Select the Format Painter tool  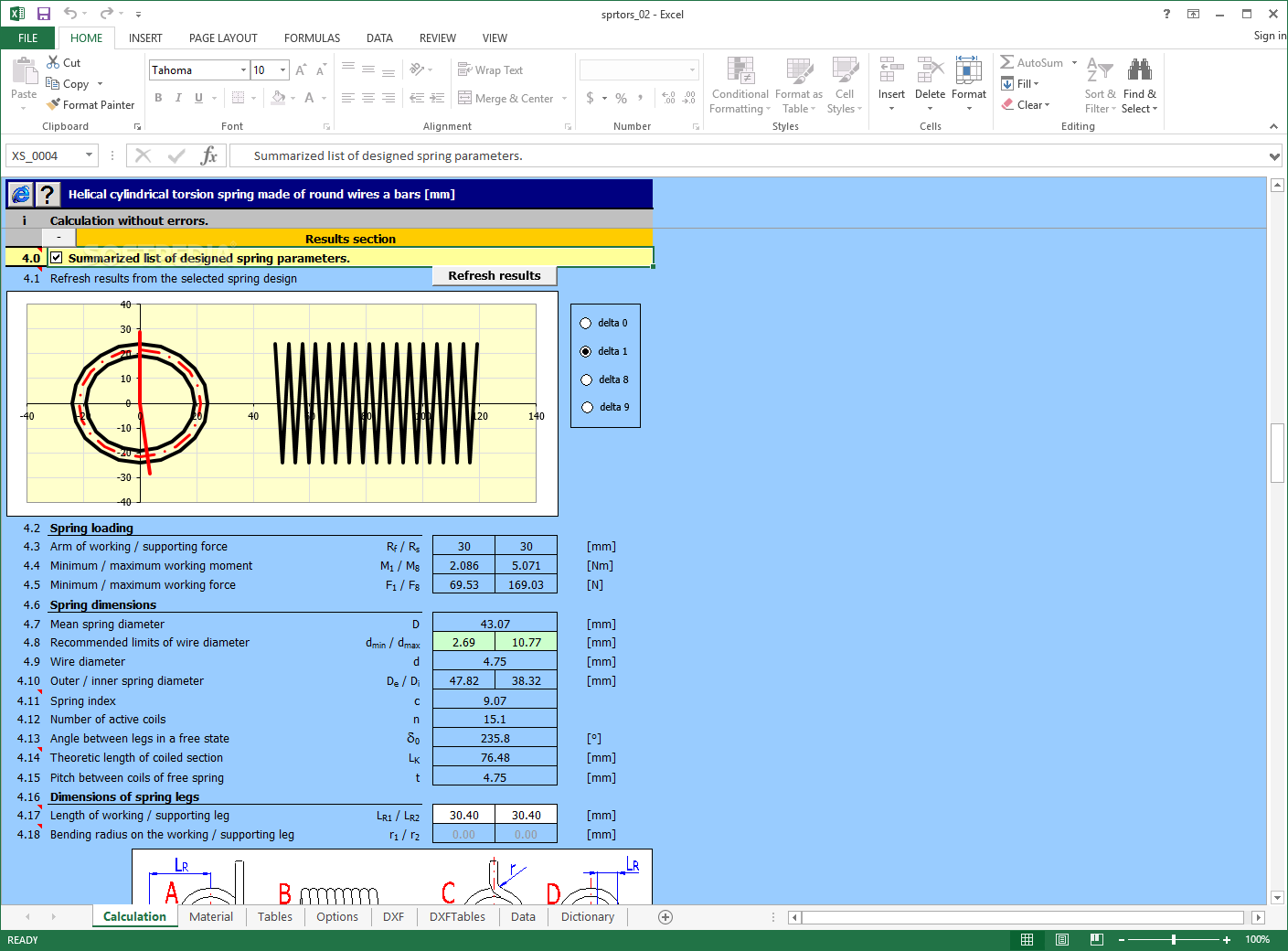pyautogui.click(x=90, y=105)
